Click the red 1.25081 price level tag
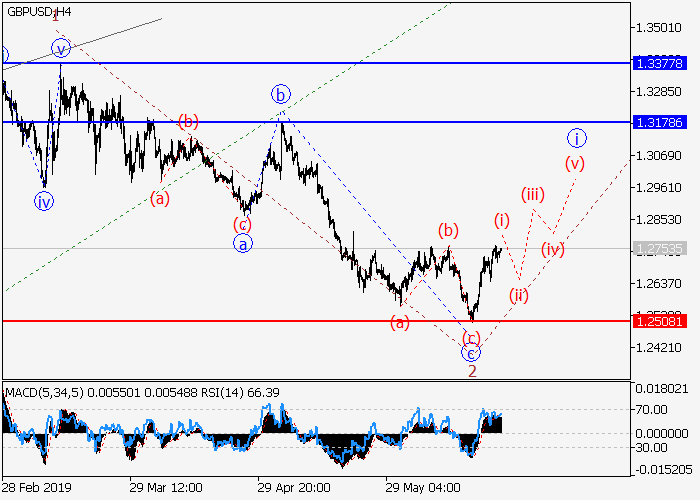Screen dimensions: 700x500 [658, 321]
